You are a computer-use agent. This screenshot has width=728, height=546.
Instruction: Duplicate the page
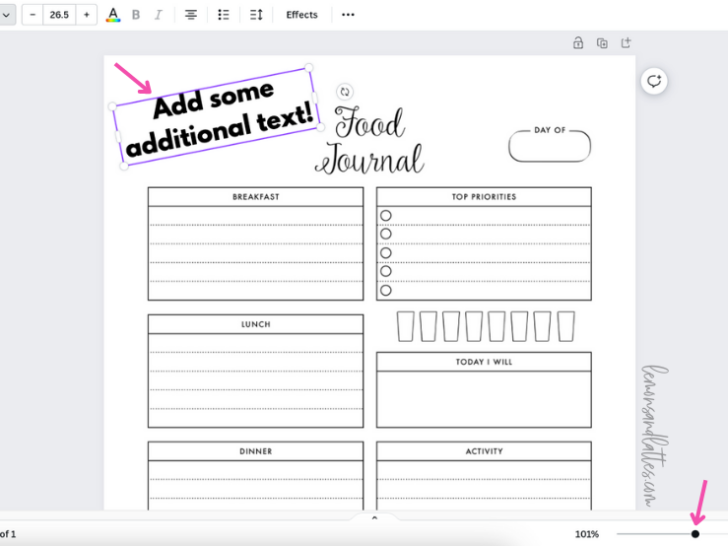pos(602,43)
